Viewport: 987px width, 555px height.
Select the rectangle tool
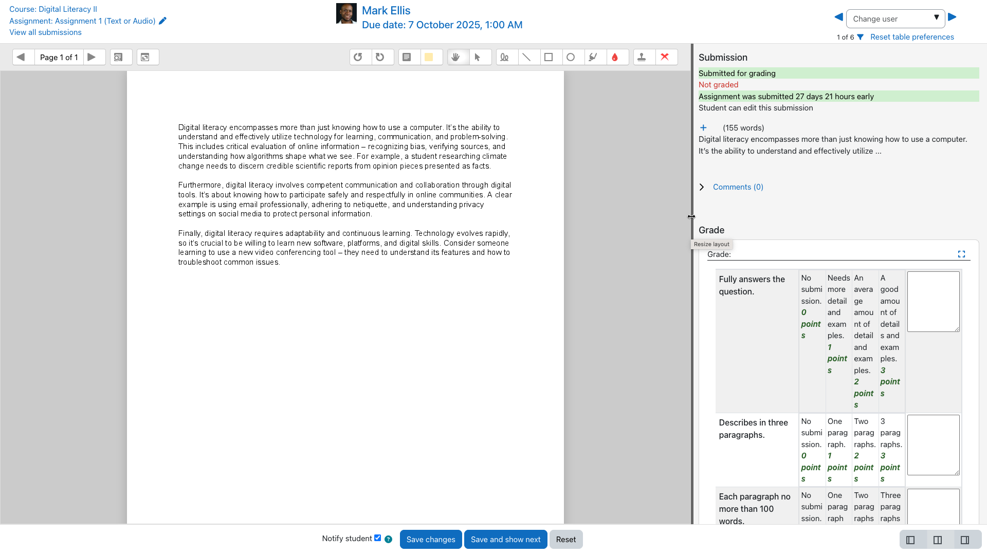tap(549, 57)
